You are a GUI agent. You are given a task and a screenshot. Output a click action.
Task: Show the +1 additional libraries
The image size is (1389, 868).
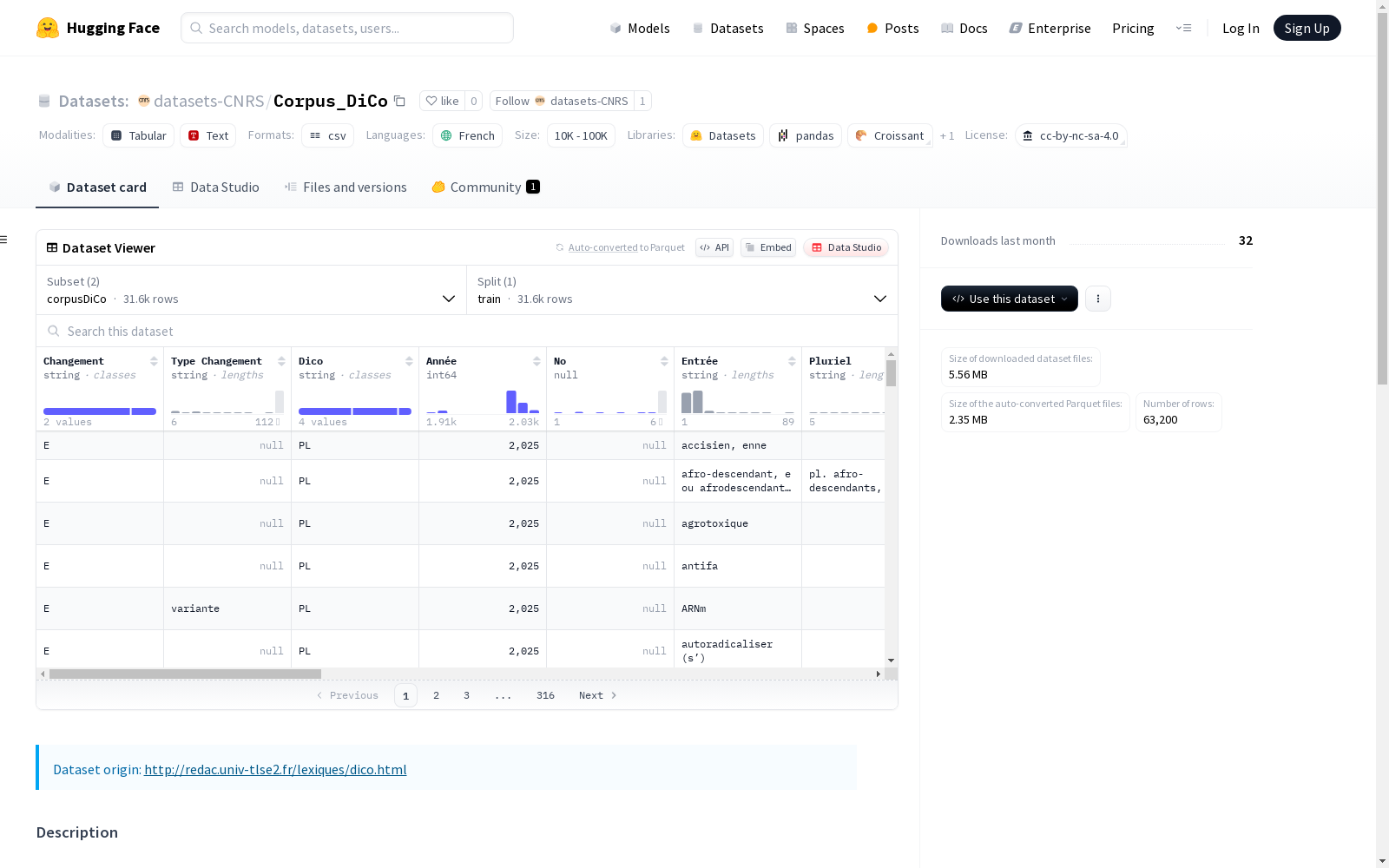point(947,135)
